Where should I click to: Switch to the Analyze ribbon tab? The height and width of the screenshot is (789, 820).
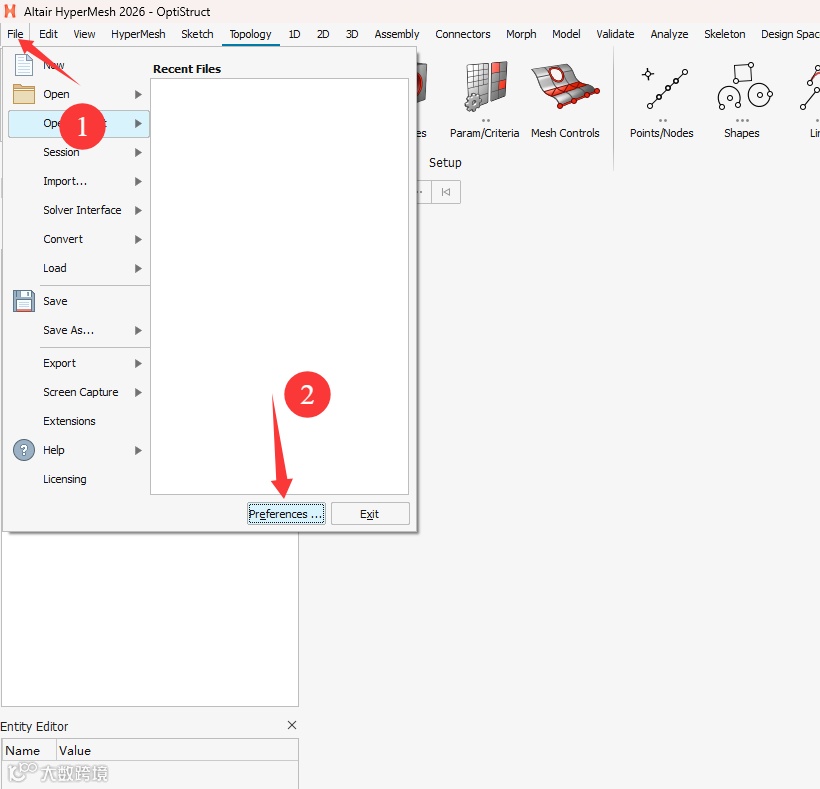pos(669,34)
